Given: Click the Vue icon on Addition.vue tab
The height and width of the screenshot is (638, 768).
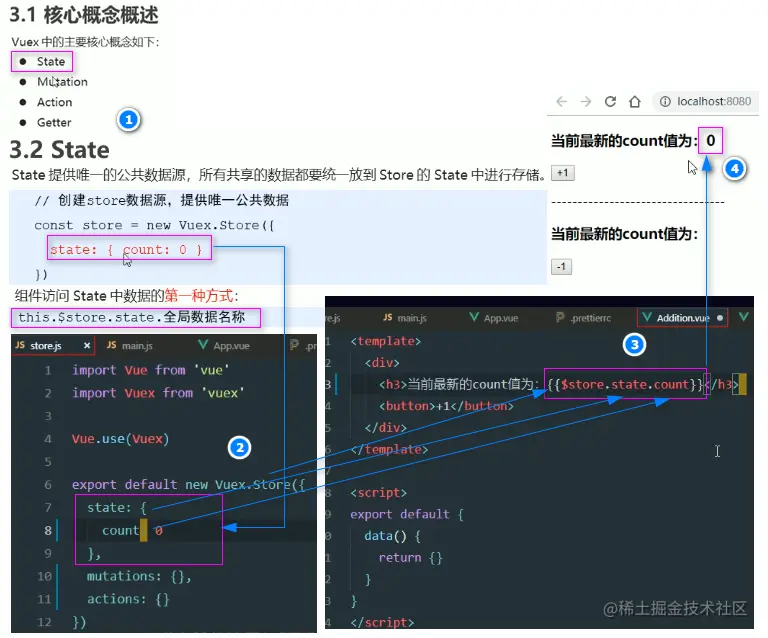Looking at the screenshot, I should 647,317.
